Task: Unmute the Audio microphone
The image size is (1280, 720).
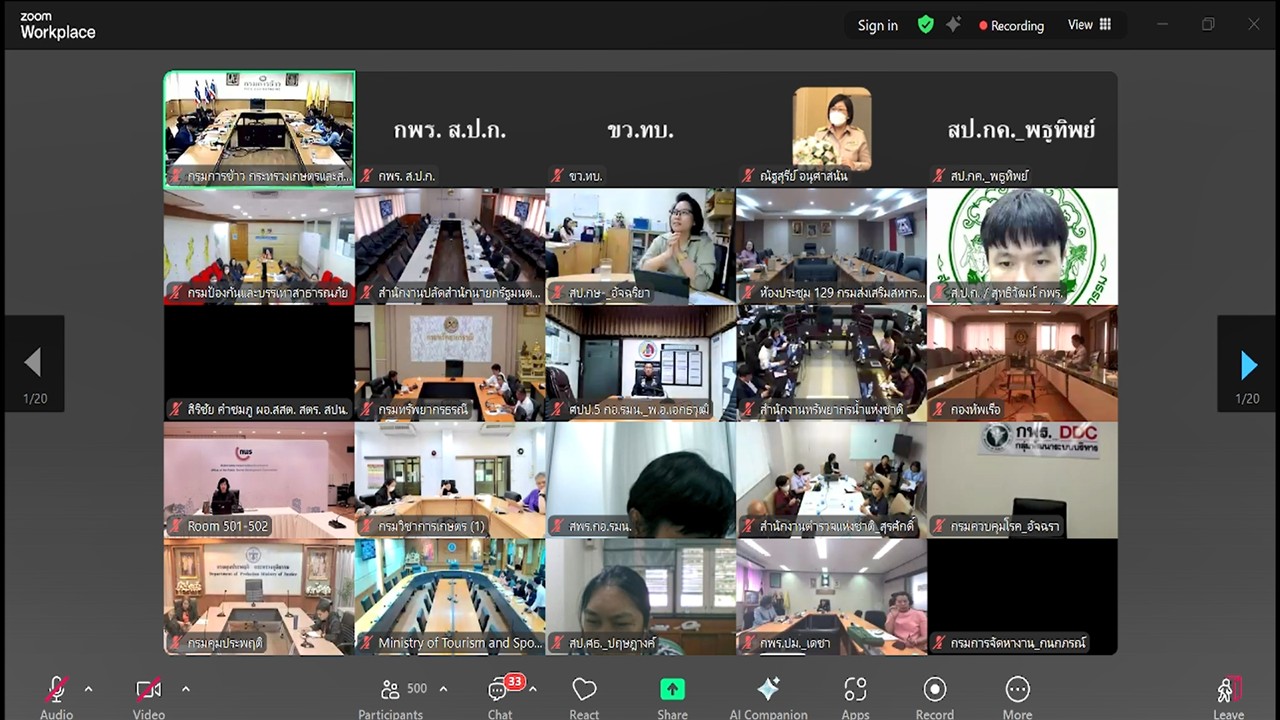Action: (56, 690)
